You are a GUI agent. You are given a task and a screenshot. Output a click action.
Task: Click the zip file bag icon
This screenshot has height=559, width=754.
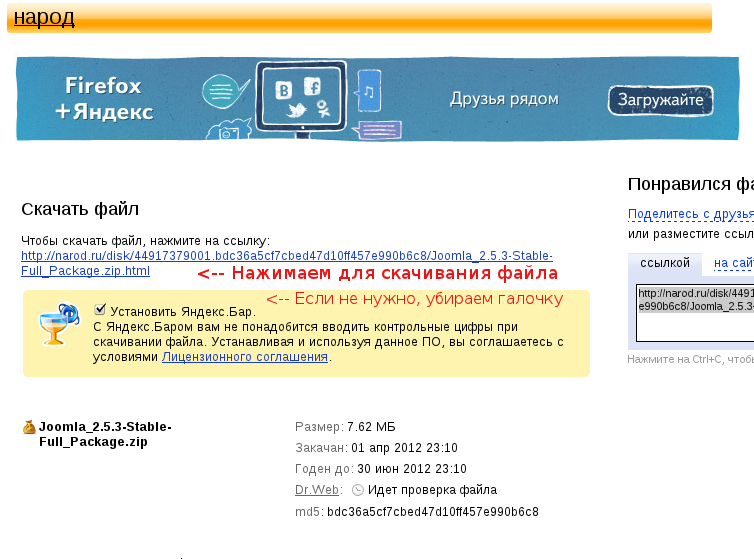click(29, 427)
